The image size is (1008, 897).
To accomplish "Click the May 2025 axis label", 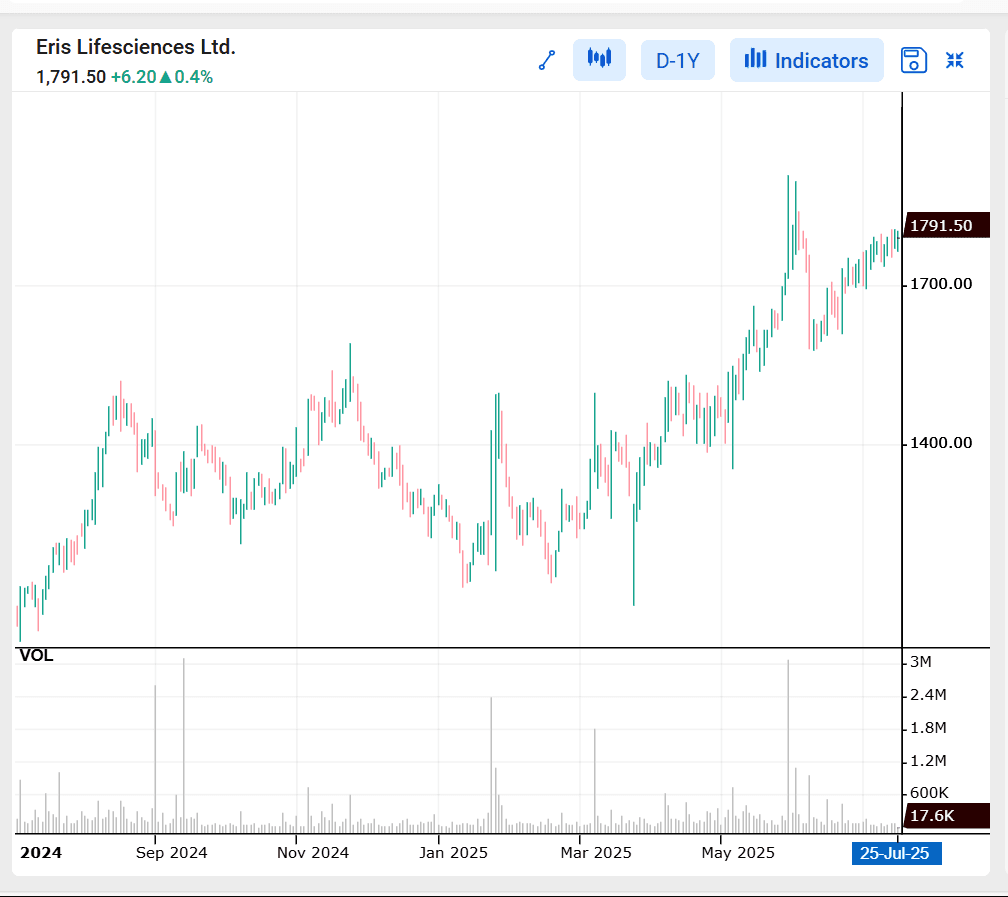I will coord(738,853).
